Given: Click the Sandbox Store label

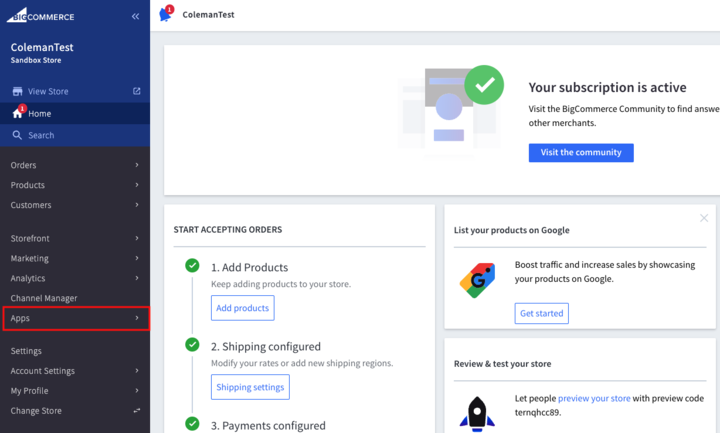Looking at the screenshot, I should tap(36, 60).
